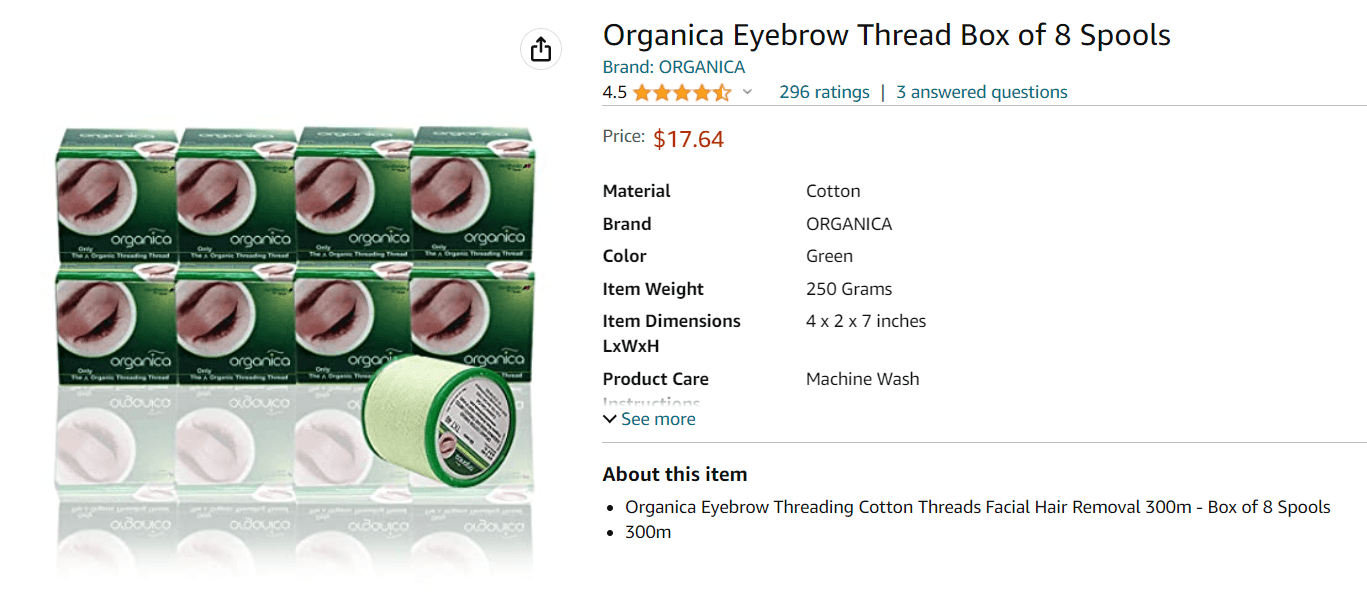The width and height of the screenshot is (1367, 593).
Task: Click the green thread spool in the image
Action: (x=438, y=422)
